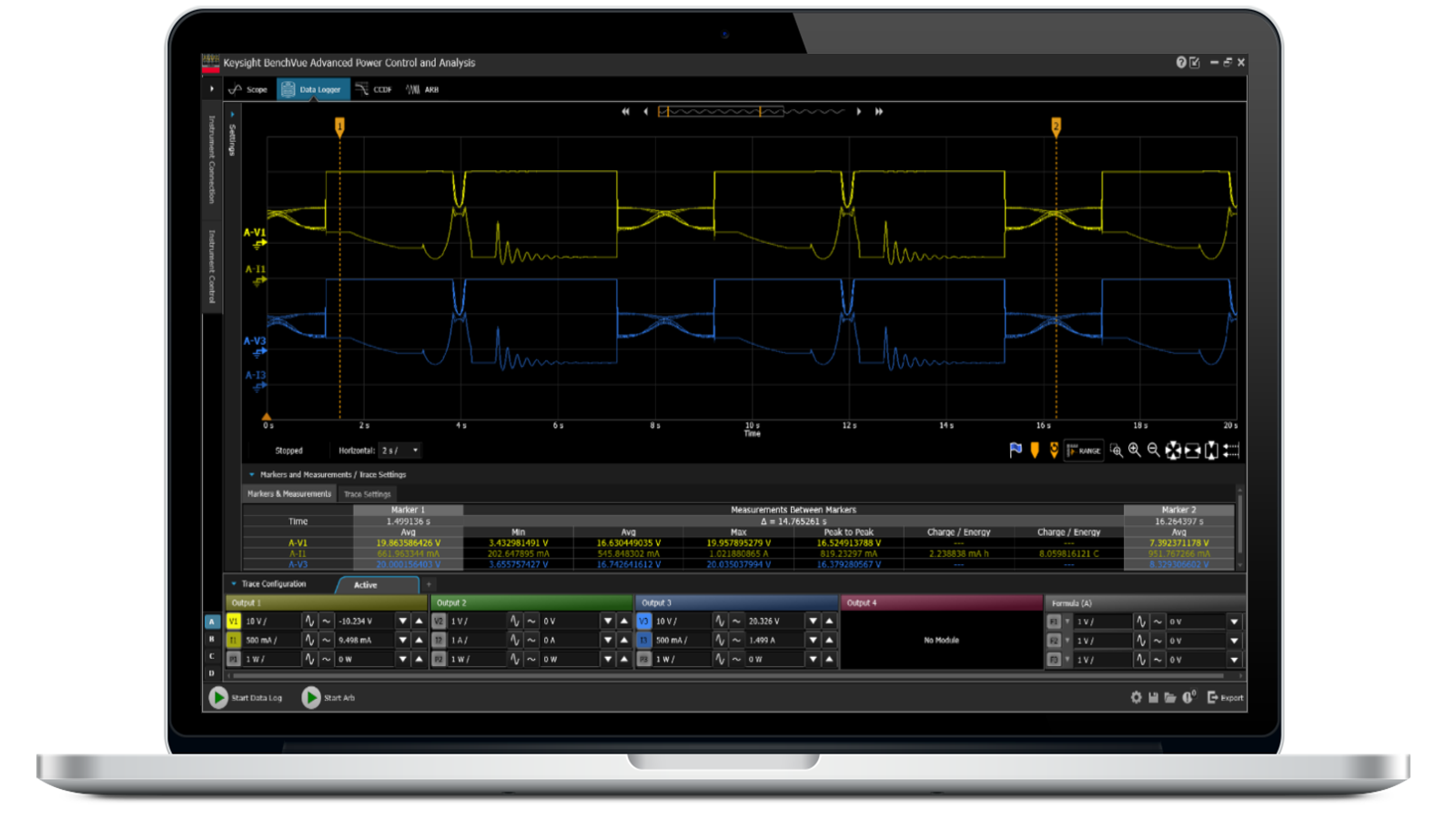
Task: Save the data log with the disk icon
Action: pos(1153,697)
